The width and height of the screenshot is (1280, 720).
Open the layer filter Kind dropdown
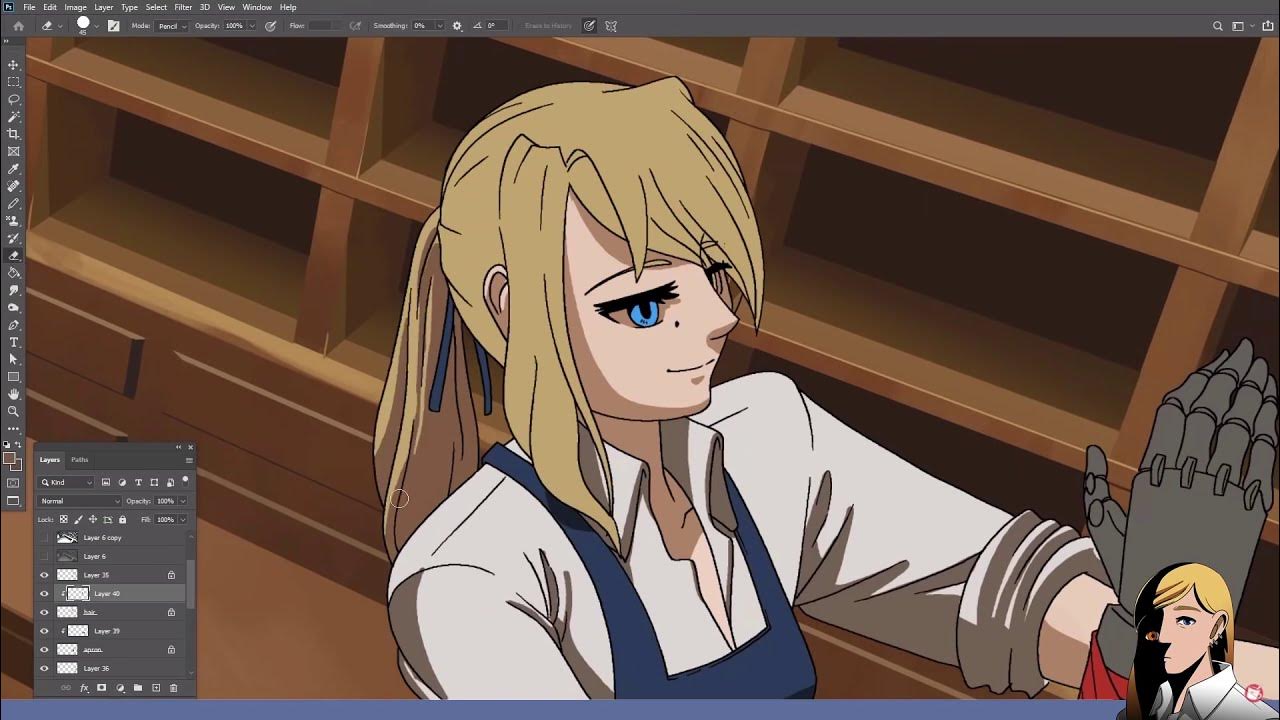67,483
